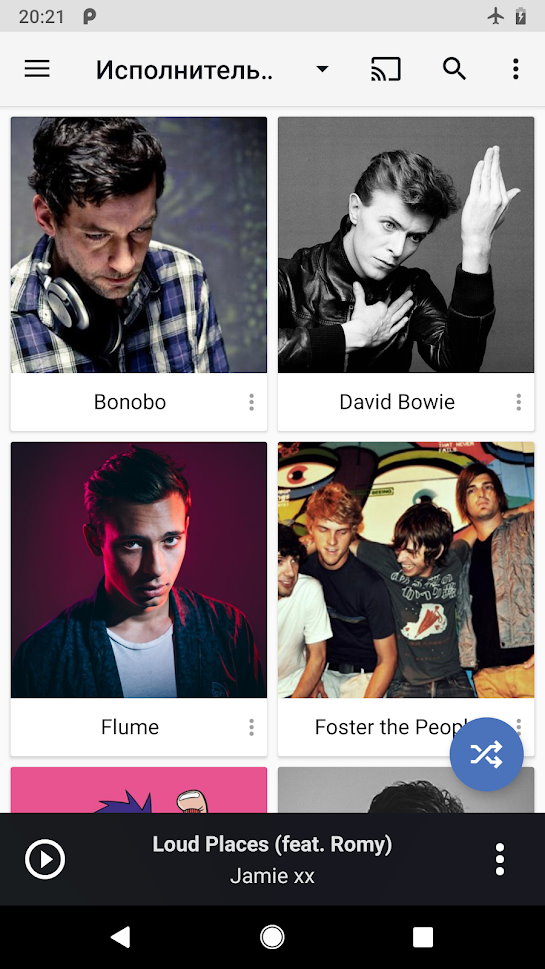Open search with the magnifier icon
The height and width of the screenshot is (969, 545).
[454, 69]
